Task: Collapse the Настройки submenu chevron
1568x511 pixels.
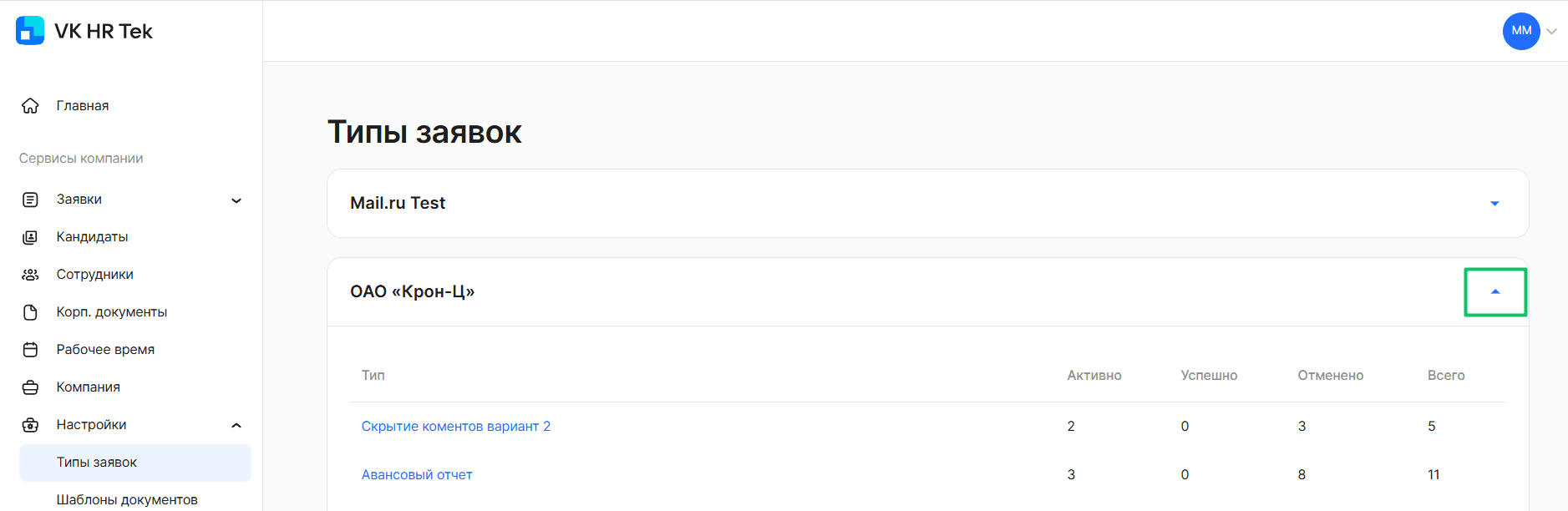Action: [x=236, y=425]
